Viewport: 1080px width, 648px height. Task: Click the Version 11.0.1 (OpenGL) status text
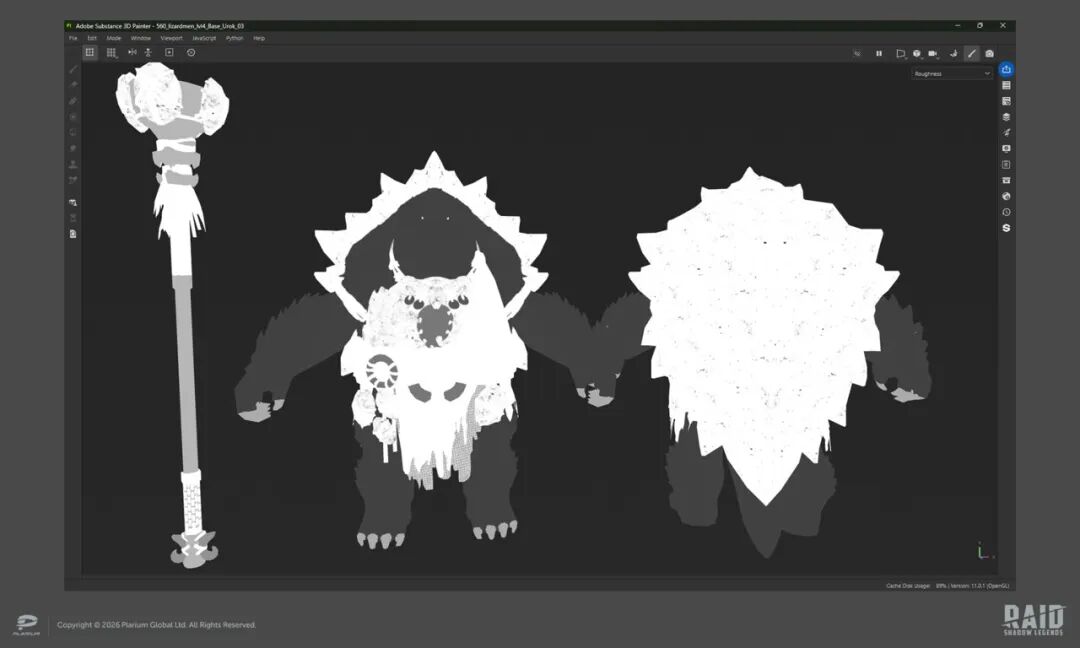click(980, 586)
